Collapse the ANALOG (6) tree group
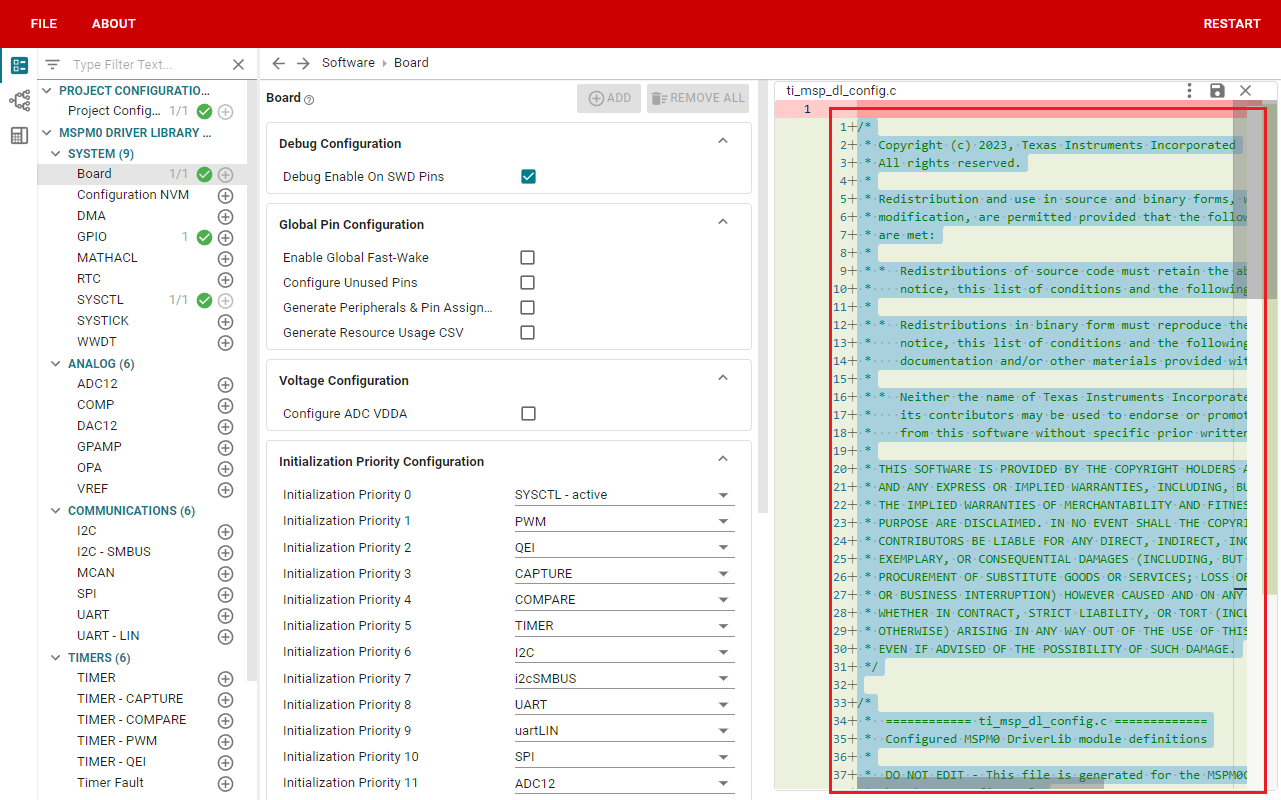The width and height of the screenshot is (1281, 800). coord(57,364)
